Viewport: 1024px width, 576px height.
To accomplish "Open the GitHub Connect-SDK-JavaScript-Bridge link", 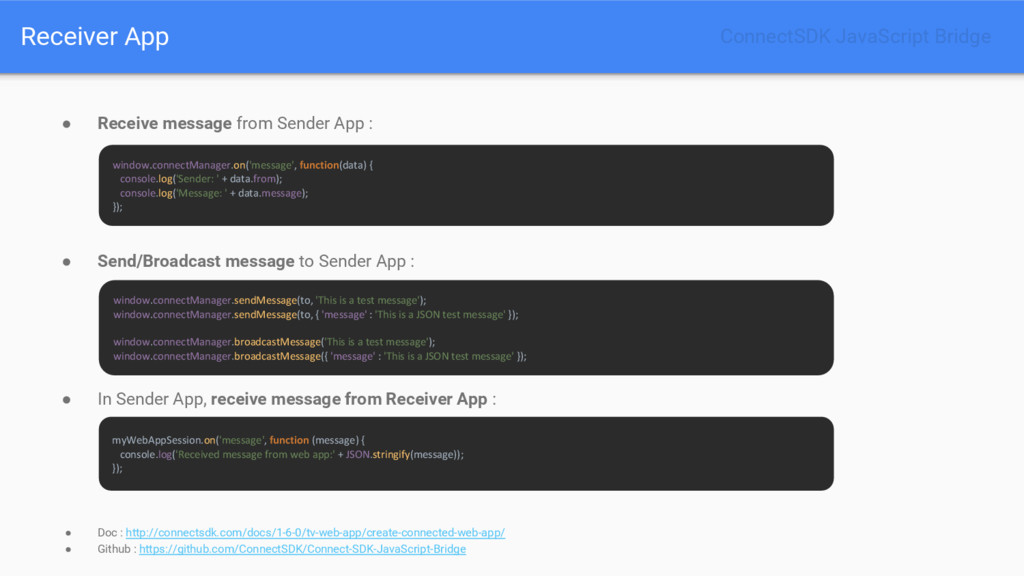I will coord(302,549).
